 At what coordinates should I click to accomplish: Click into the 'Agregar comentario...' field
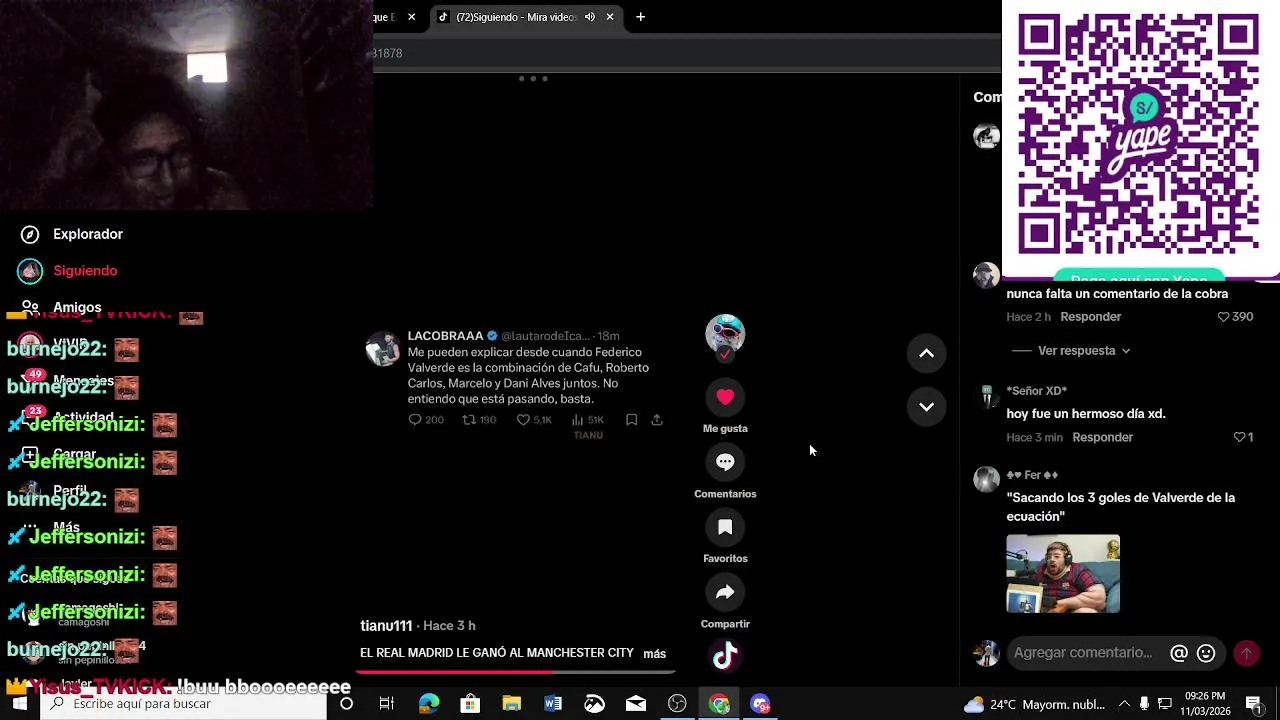click(x=1084, y=653)
